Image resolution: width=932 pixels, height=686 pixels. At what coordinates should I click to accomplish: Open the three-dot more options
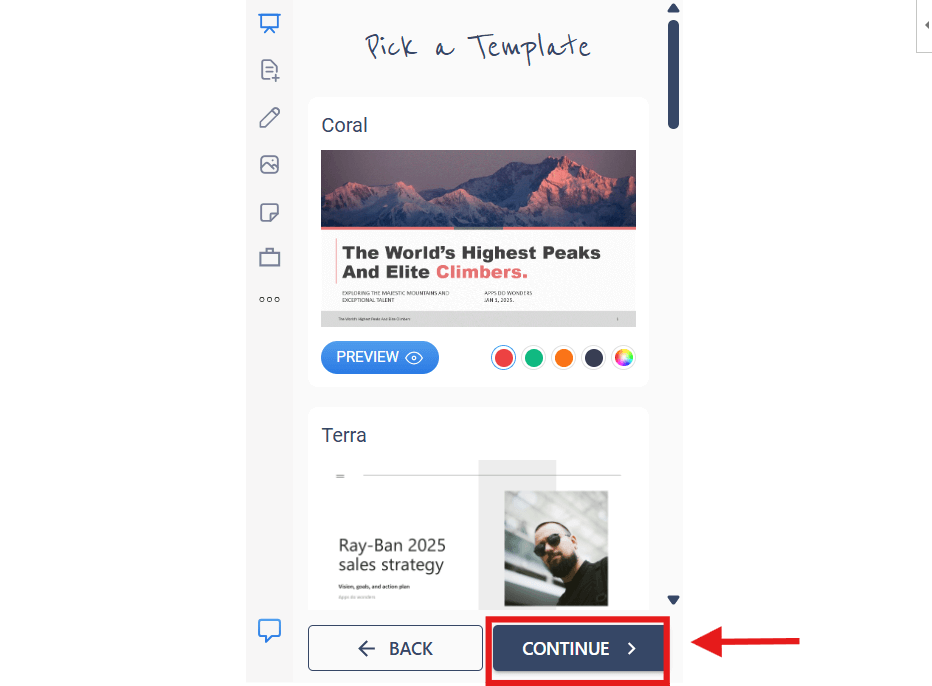point(269,299)
